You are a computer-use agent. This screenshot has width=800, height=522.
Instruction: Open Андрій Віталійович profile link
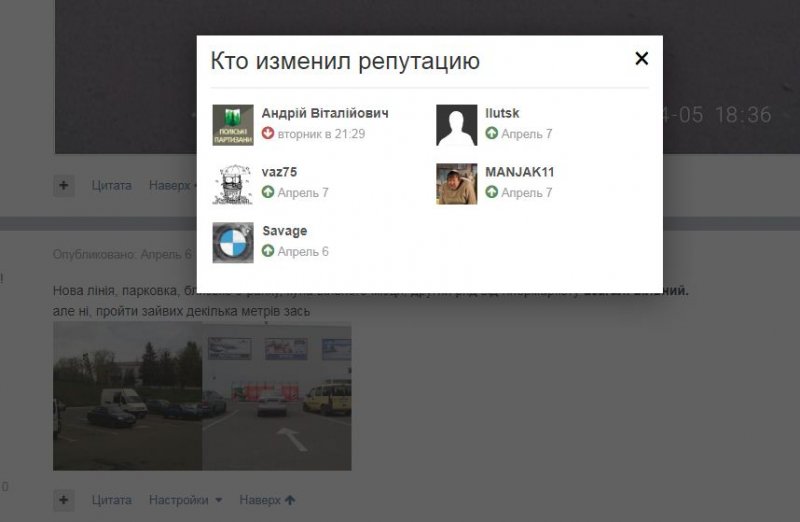pyautogui.click(x=325, y=114)
